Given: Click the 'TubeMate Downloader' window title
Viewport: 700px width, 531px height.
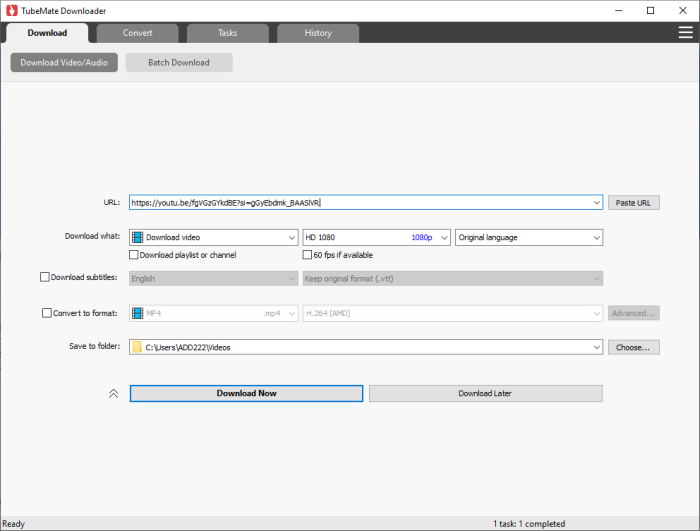Looking at the screenshot, I should pos(63,11).
